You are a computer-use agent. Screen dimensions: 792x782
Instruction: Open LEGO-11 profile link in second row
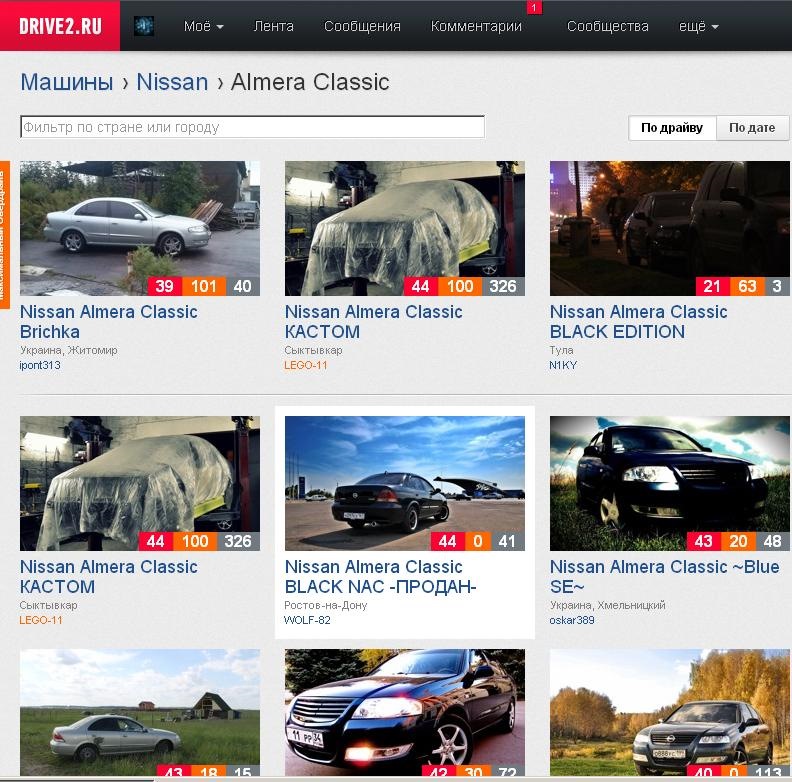pos(41,620)
